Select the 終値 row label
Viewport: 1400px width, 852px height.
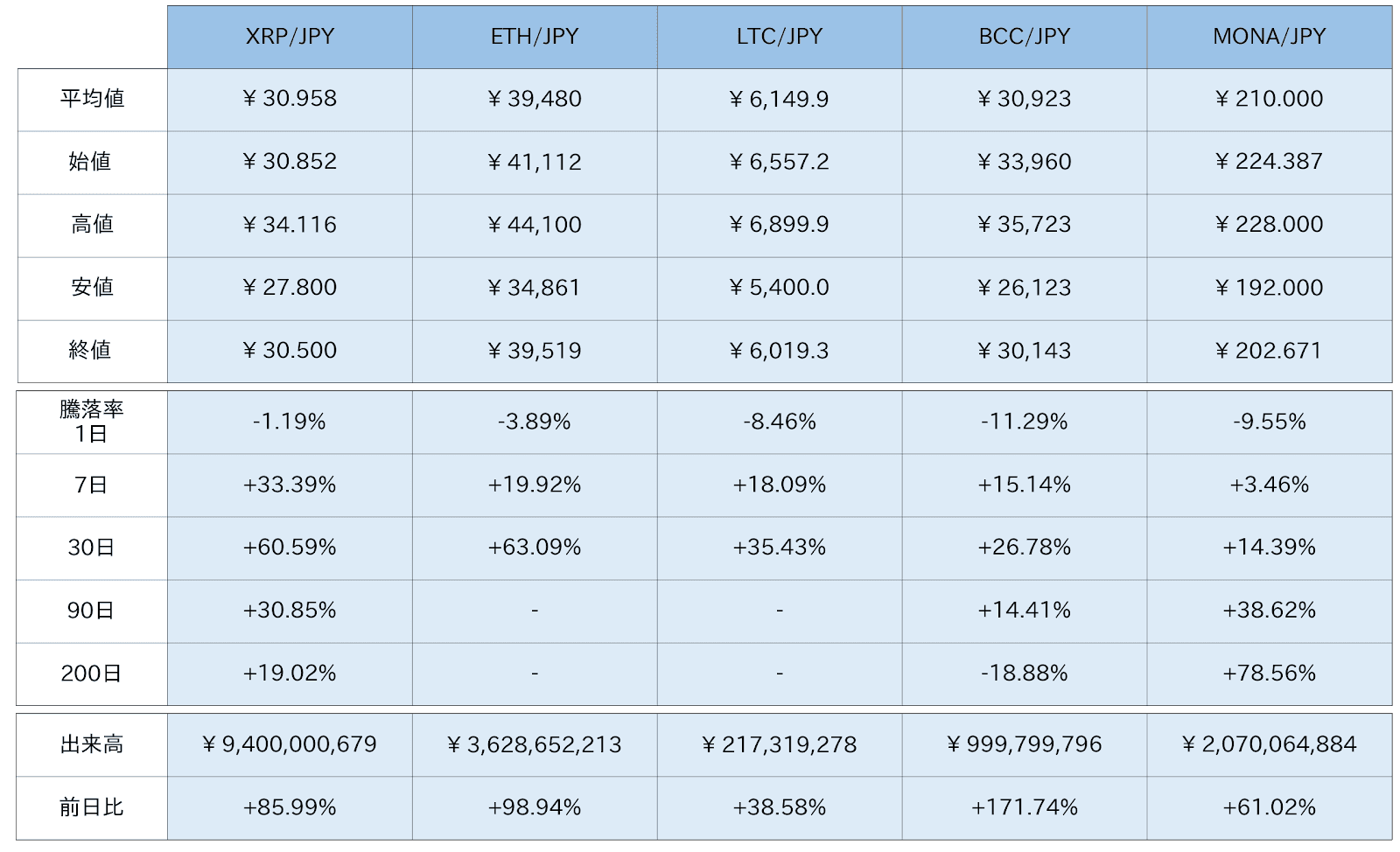pyautogui.click(x=92, y=351)
